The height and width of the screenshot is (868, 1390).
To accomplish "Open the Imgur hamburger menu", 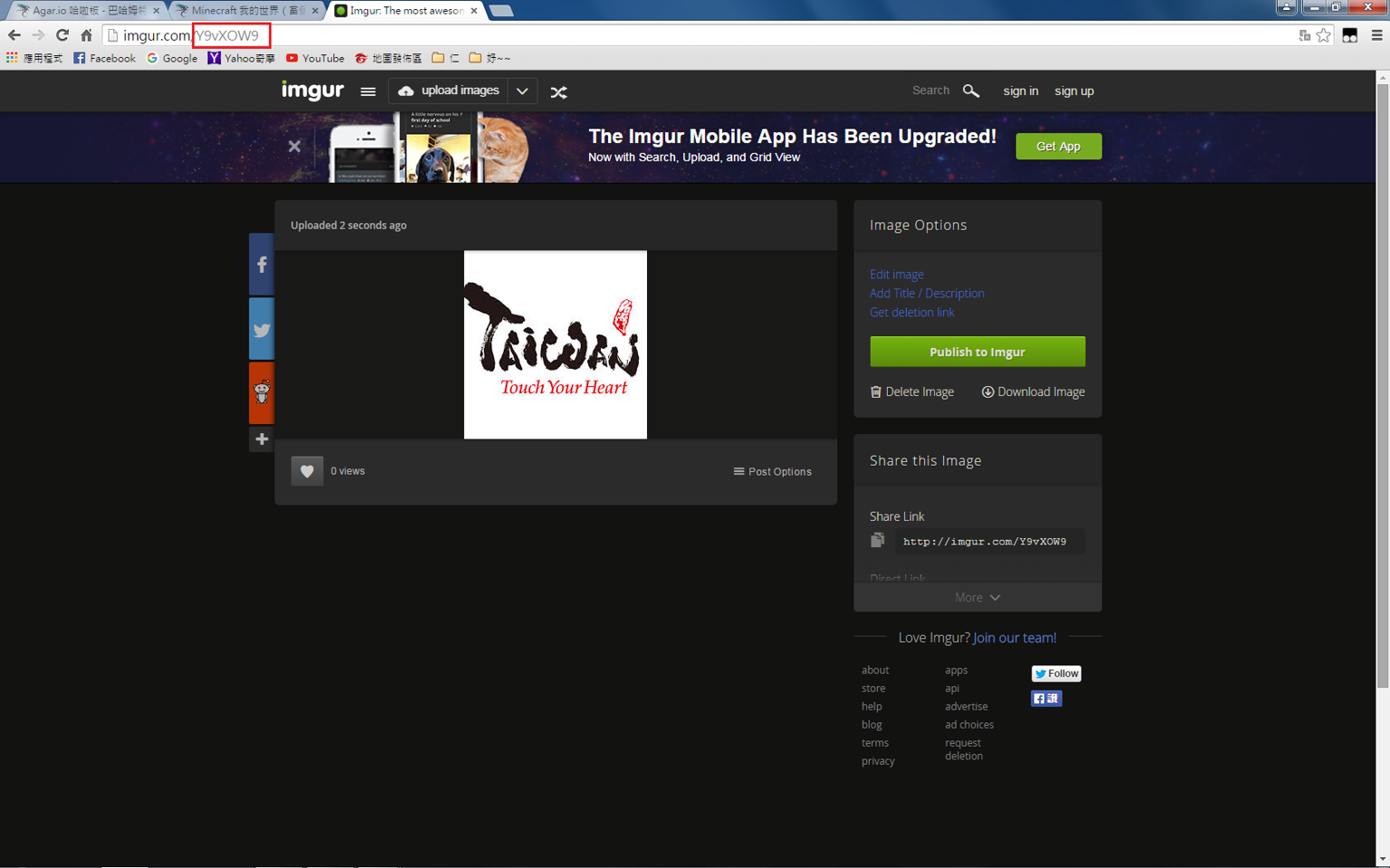I will coord(368,92).
